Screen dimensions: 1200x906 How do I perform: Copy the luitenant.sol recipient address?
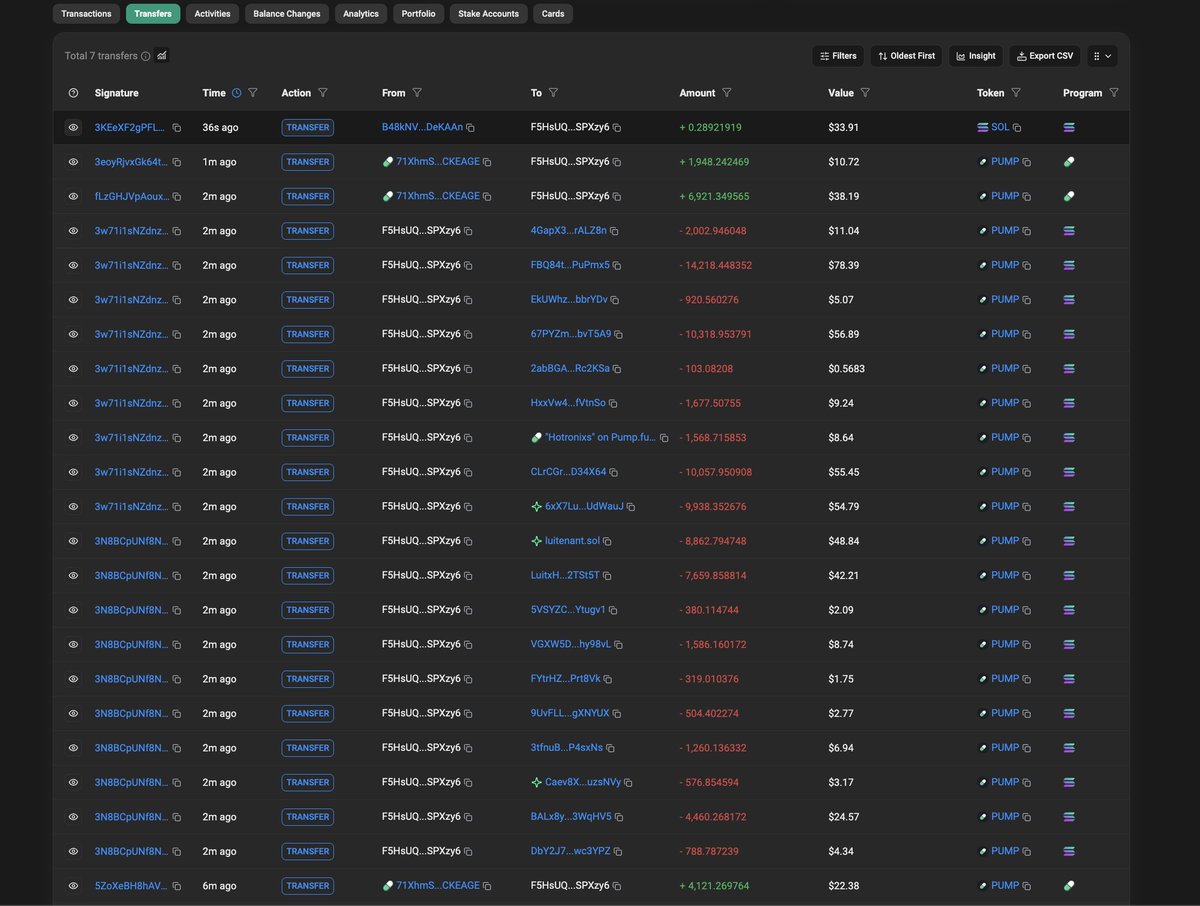pos(608,541)
